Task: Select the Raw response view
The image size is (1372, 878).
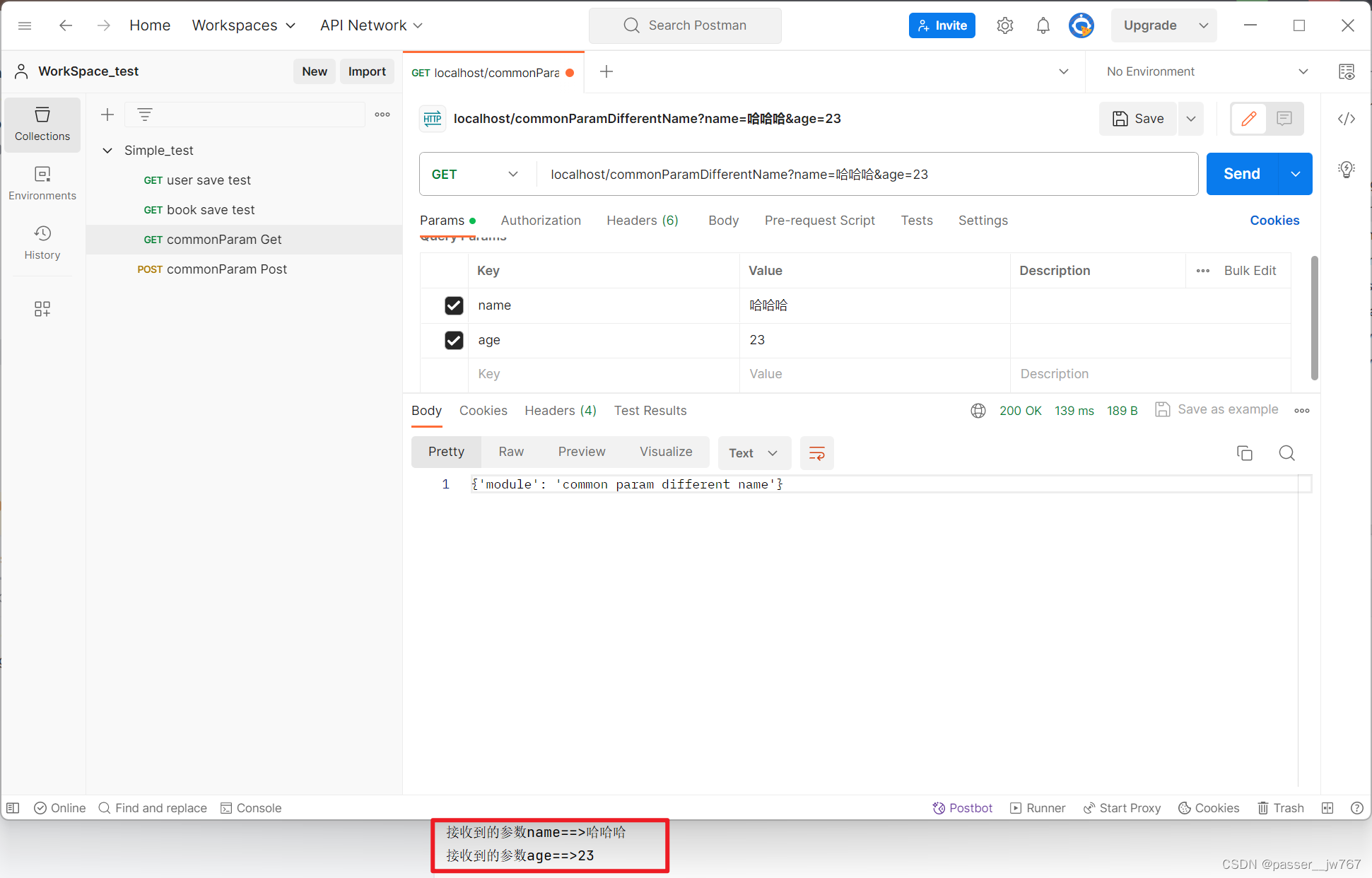Action: [511, 452]
